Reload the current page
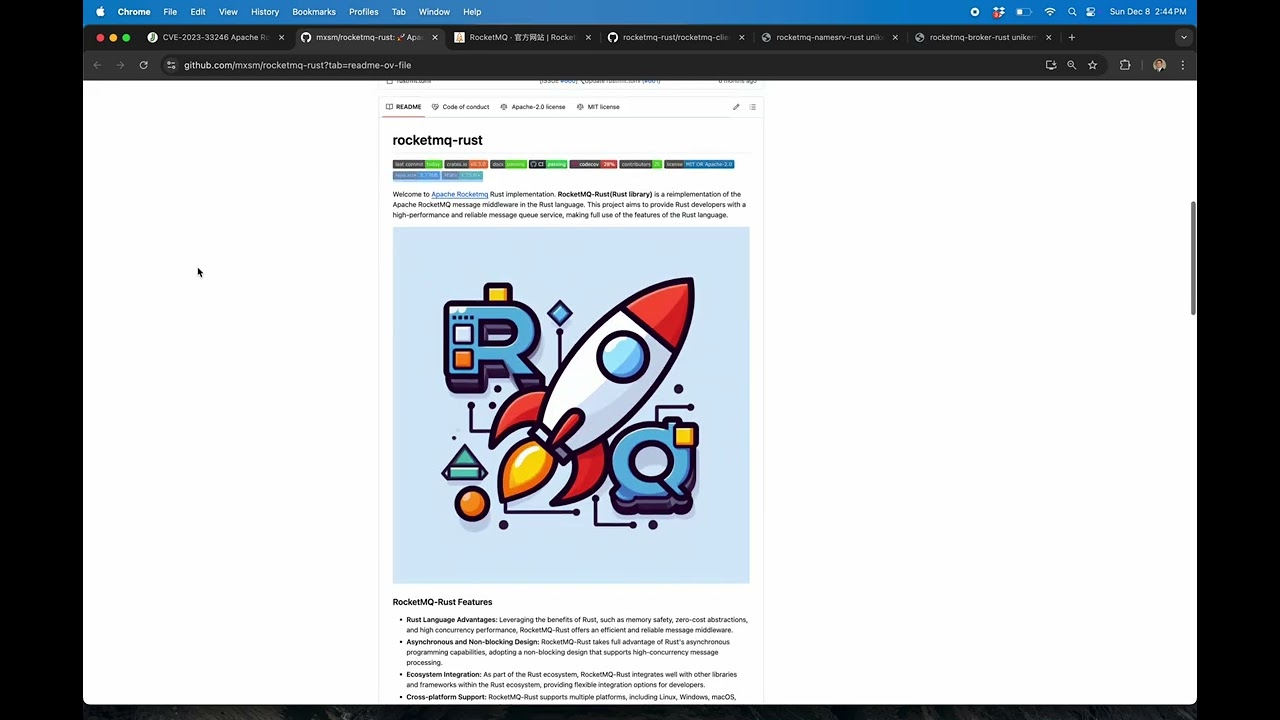Viewport: 1280px width, 720px height. tap(143, 65)
